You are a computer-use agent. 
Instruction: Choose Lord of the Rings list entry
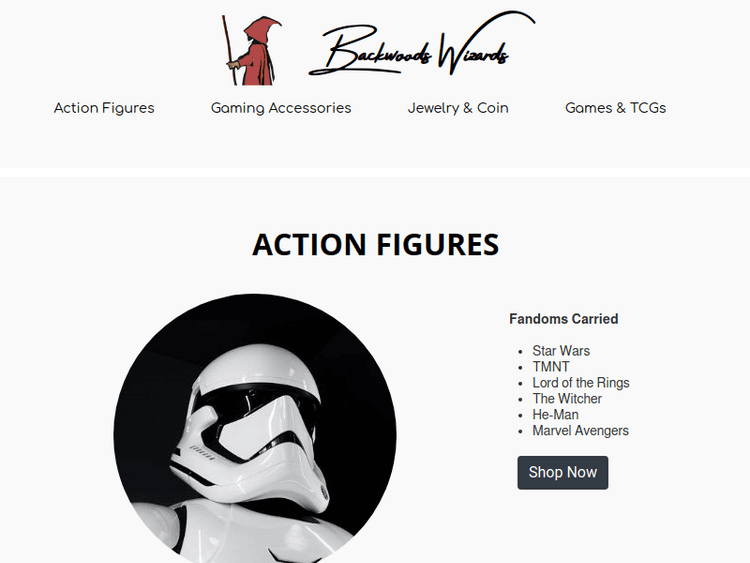(581, 383)
